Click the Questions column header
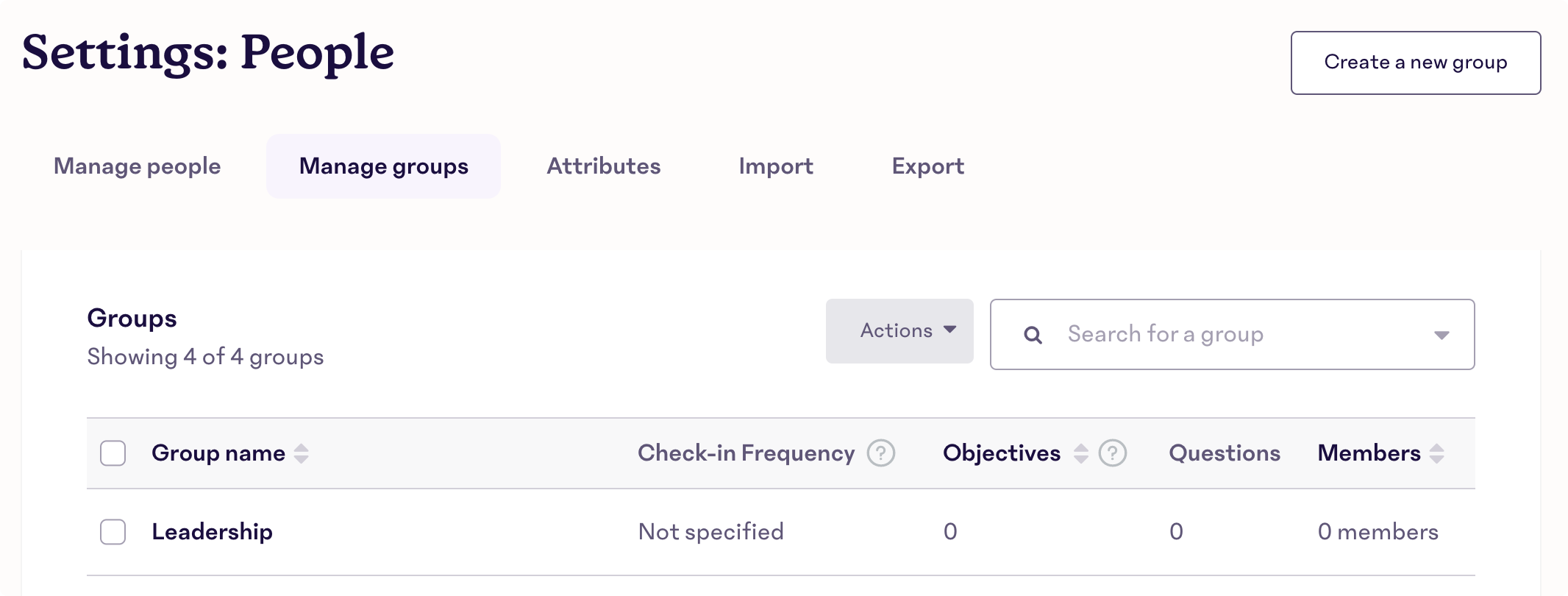Screen dimensions: 1568x596 (x=1225, y=453)
